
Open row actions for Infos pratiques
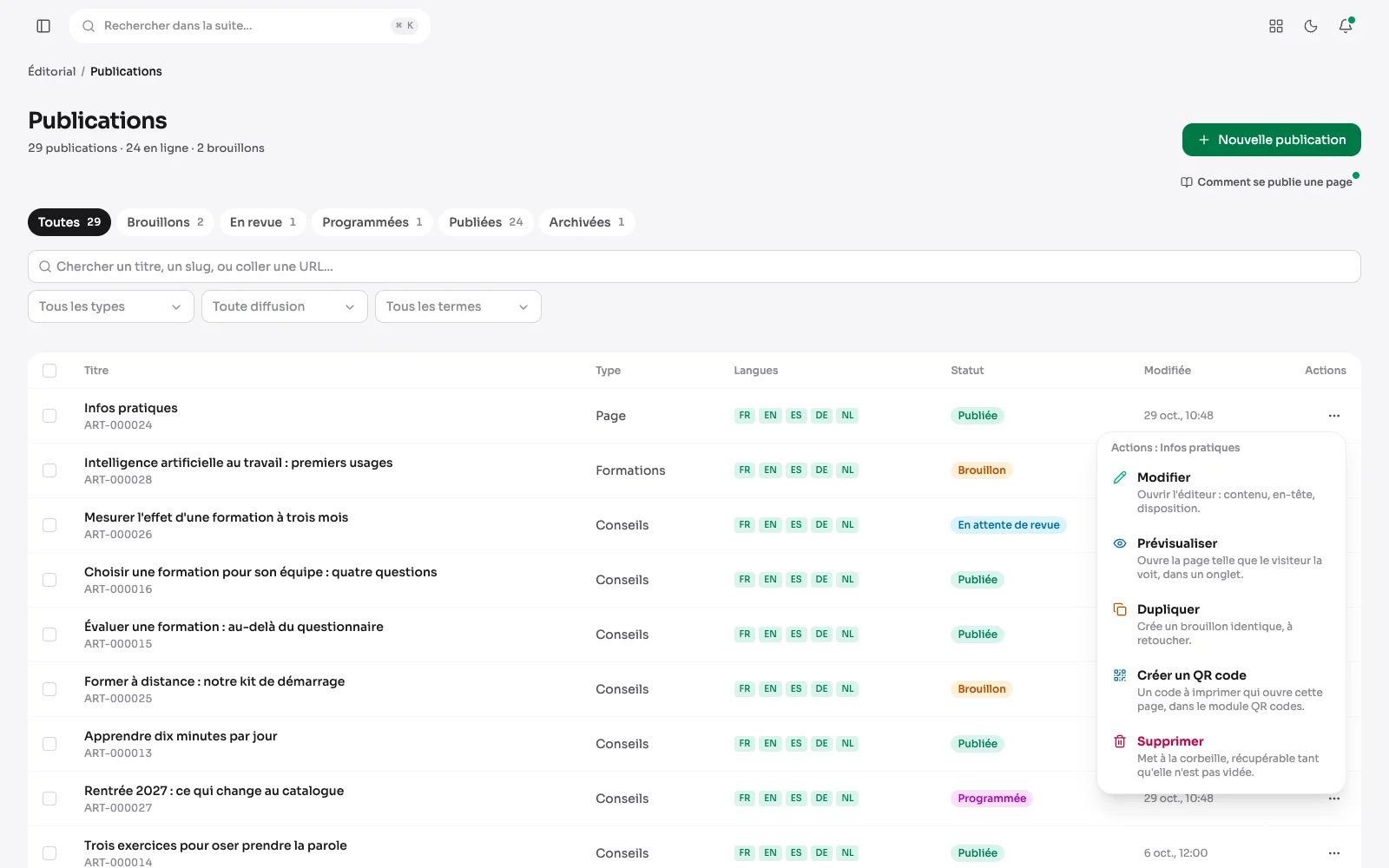coord(1334,416)
